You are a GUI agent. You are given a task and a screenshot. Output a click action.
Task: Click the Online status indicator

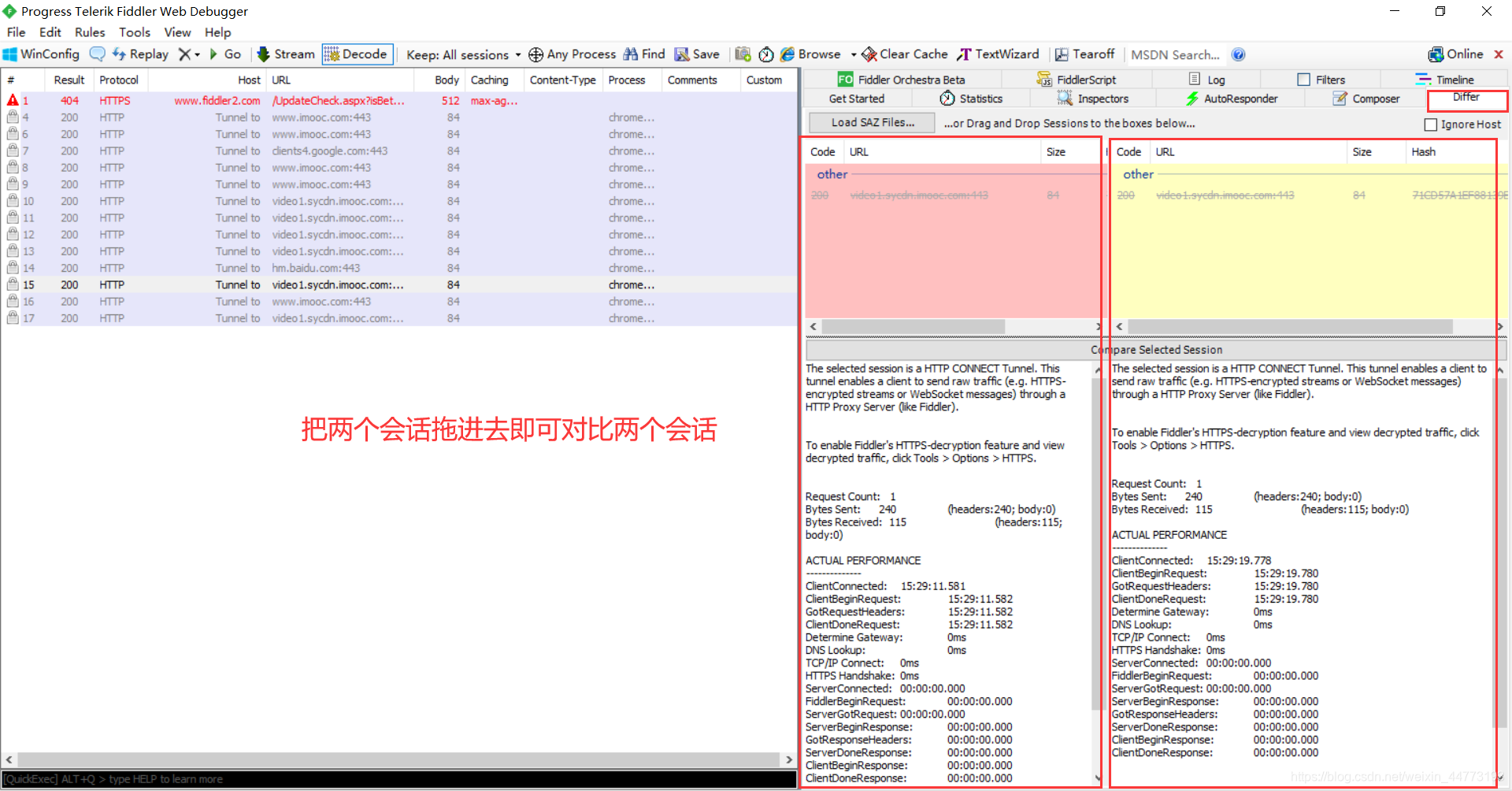1455,54
